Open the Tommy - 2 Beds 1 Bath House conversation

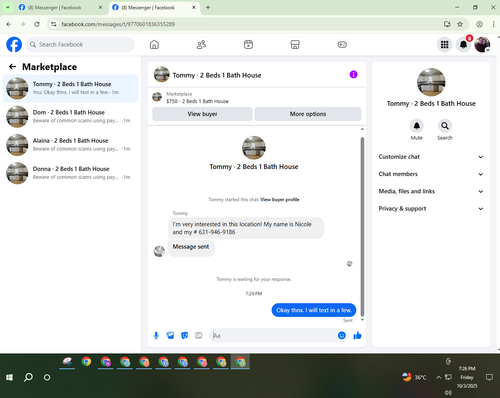tap(71, 88)
